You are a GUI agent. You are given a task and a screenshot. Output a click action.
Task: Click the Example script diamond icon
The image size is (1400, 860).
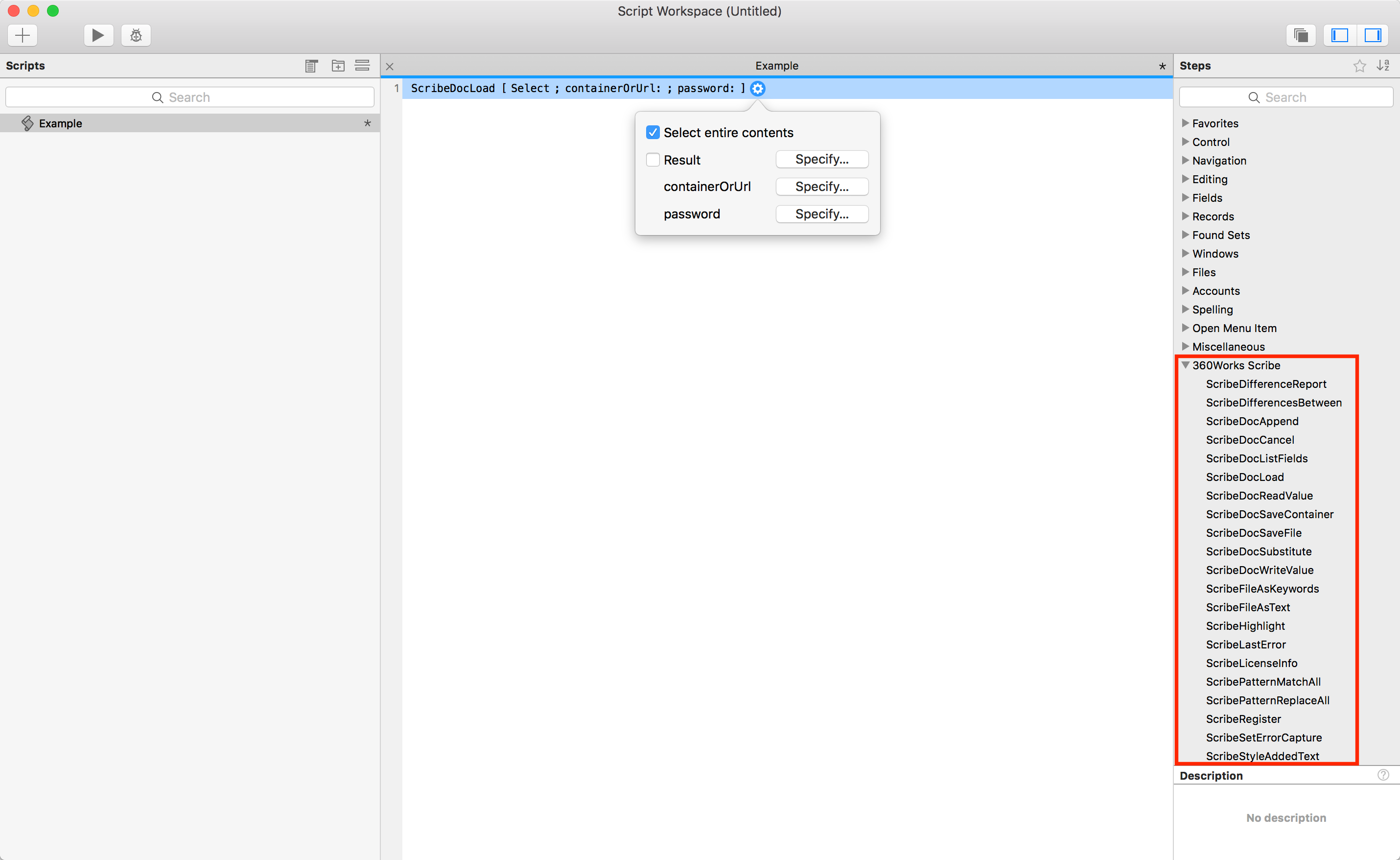27,123
